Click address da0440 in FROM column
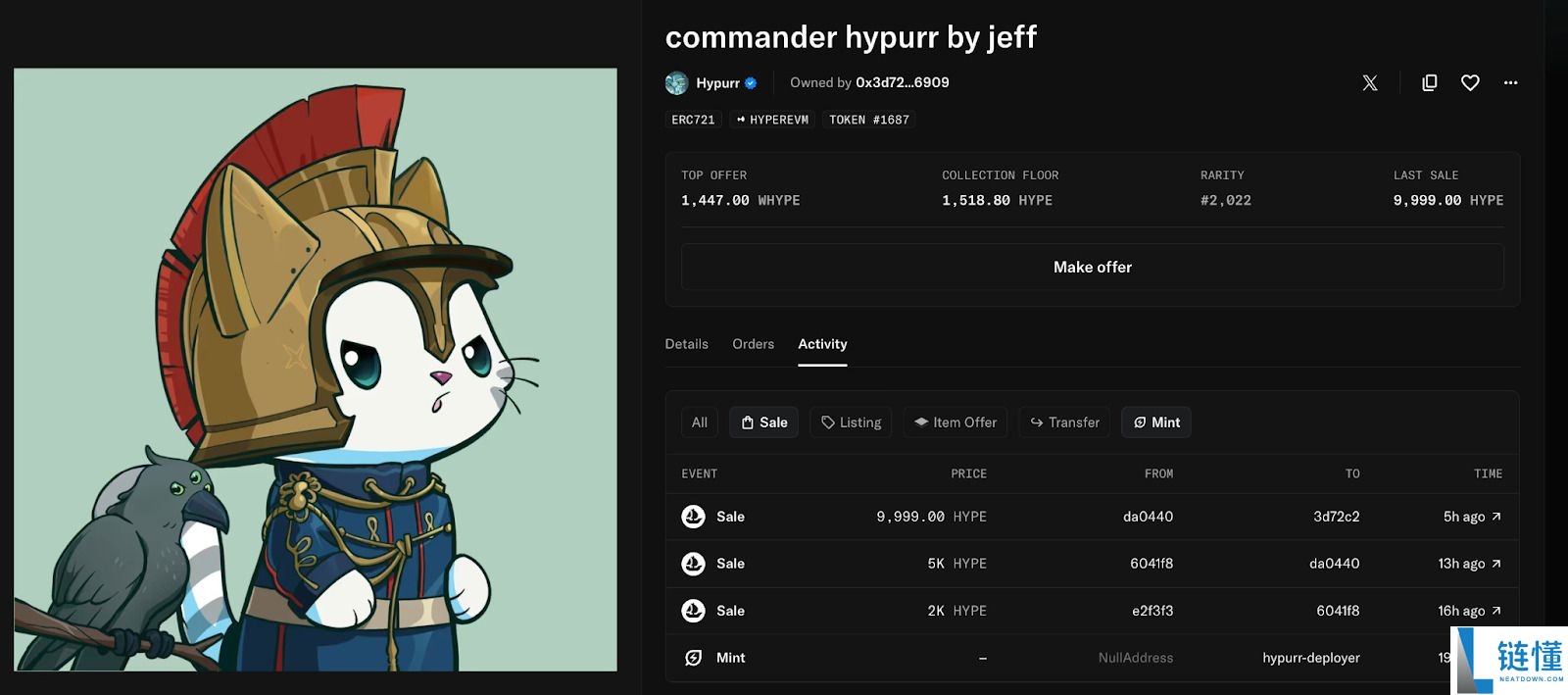The width and height of the screenshot is (1568, 695). tap(1148, 517)
